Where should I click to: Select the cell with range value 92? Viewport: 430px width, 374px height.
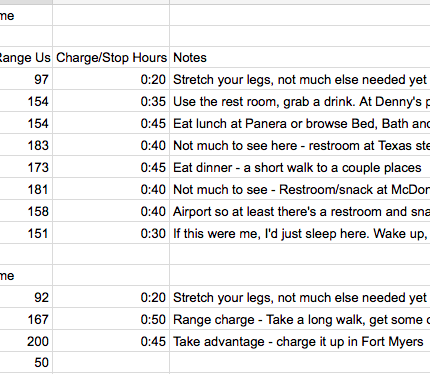(26, 297)
